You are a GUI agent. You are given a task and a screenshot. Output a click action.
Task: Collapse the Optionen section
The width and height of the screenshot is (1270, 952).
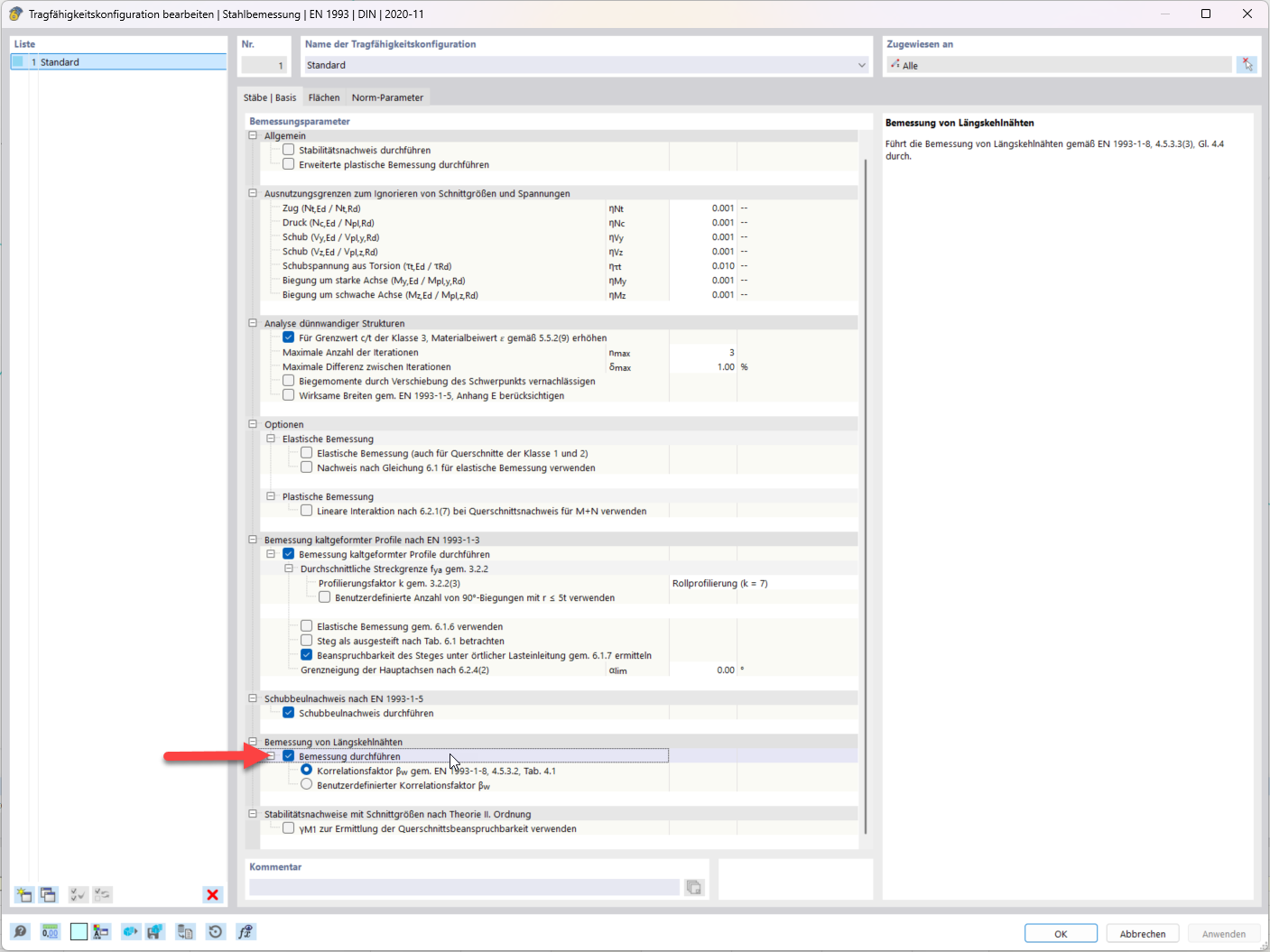click(253, 423)
